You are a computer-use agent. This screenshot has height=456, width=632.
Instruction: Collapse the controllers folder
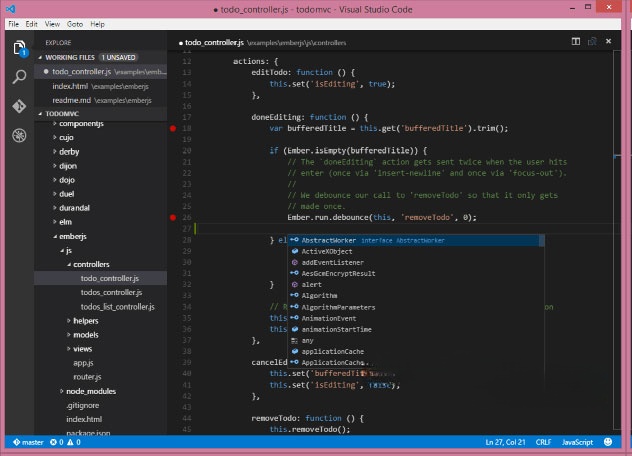coord(69,264)
